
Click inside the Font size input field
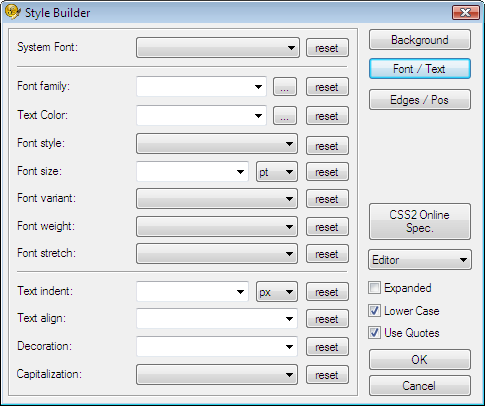[192, 172]
